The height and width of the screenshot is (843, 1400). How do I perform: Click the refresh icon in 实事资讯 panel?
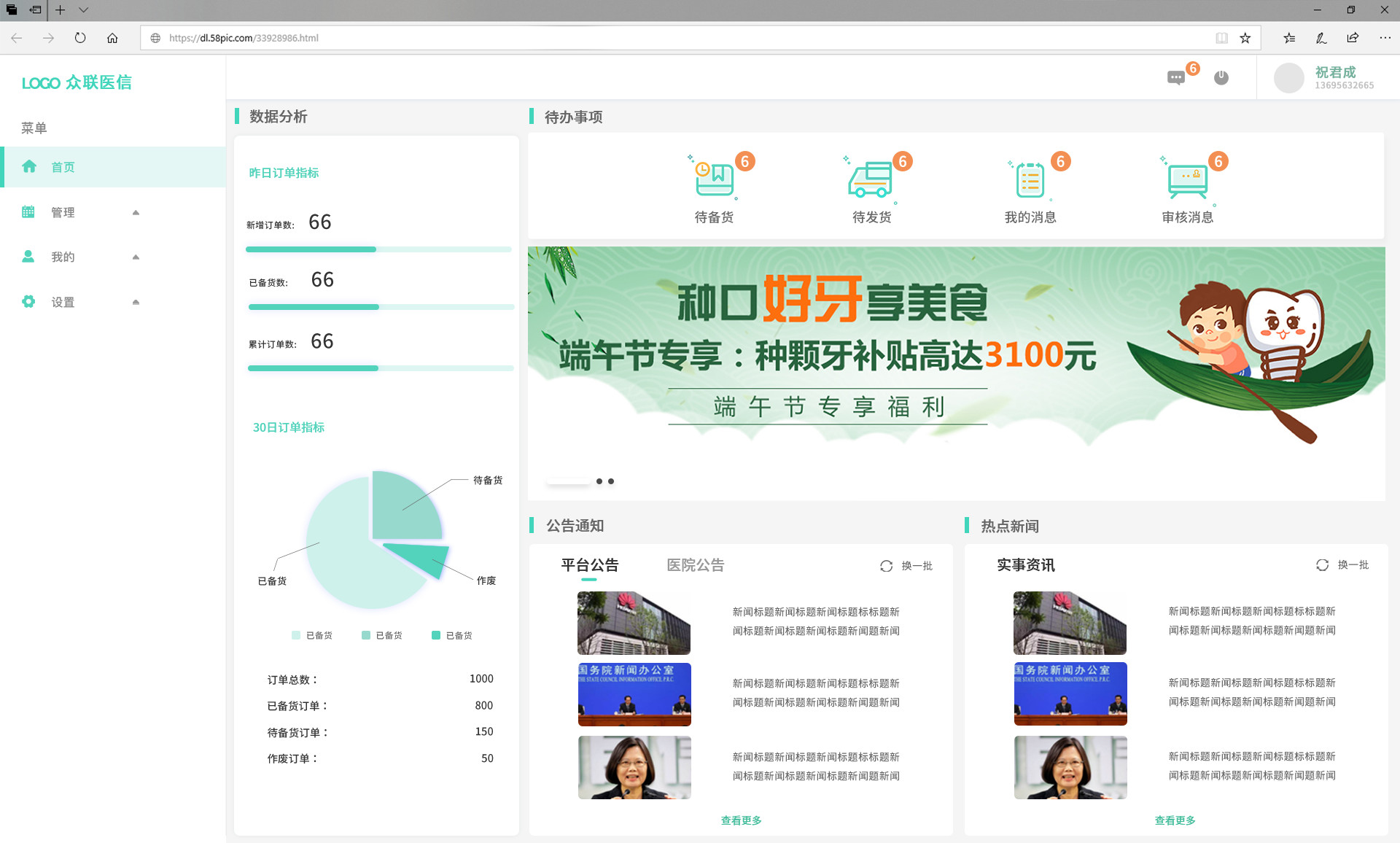click(x=1322, y=565)
